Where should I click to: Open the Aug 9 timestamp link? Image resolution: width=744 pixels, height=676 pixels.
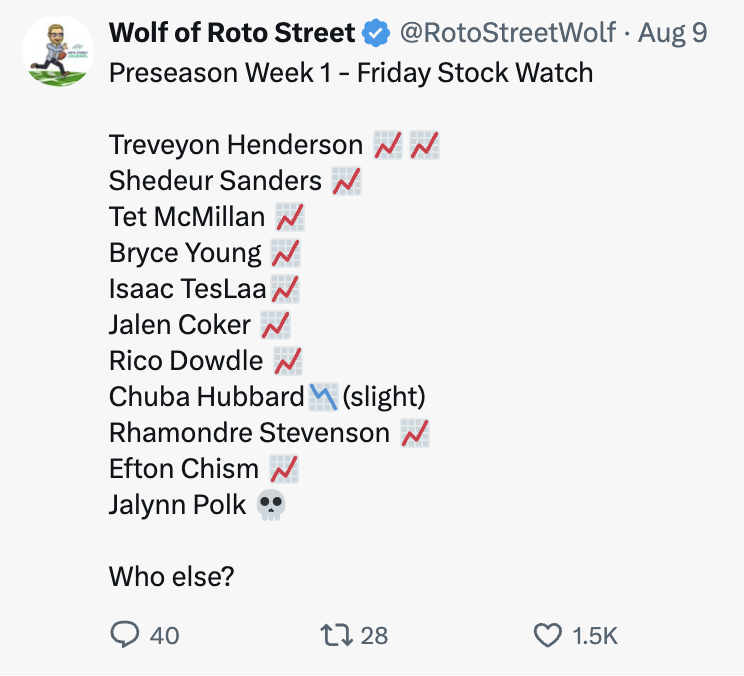tap(672, 33)
